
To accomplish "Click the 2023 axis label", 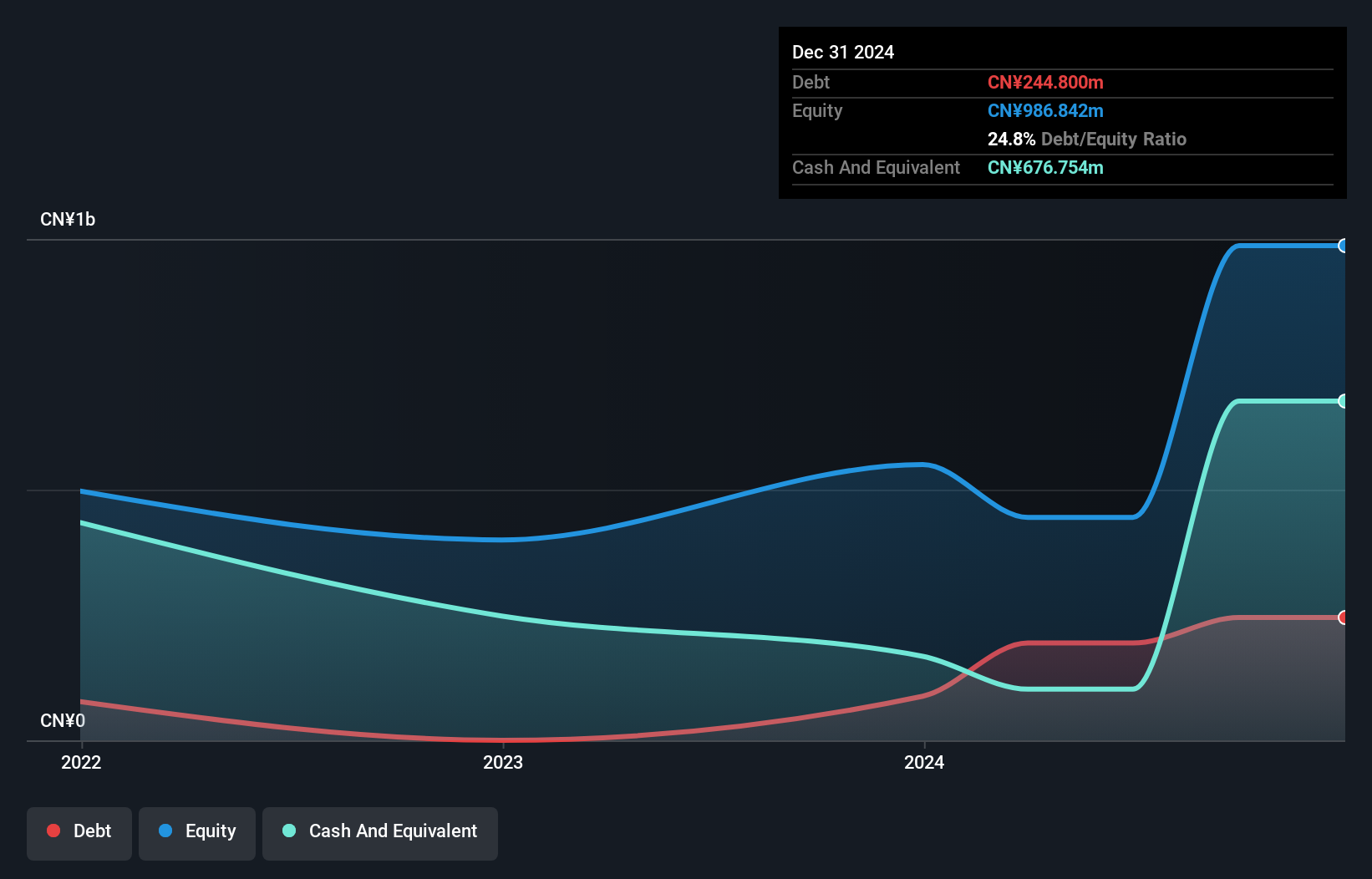I will click(x=503, y=762).
